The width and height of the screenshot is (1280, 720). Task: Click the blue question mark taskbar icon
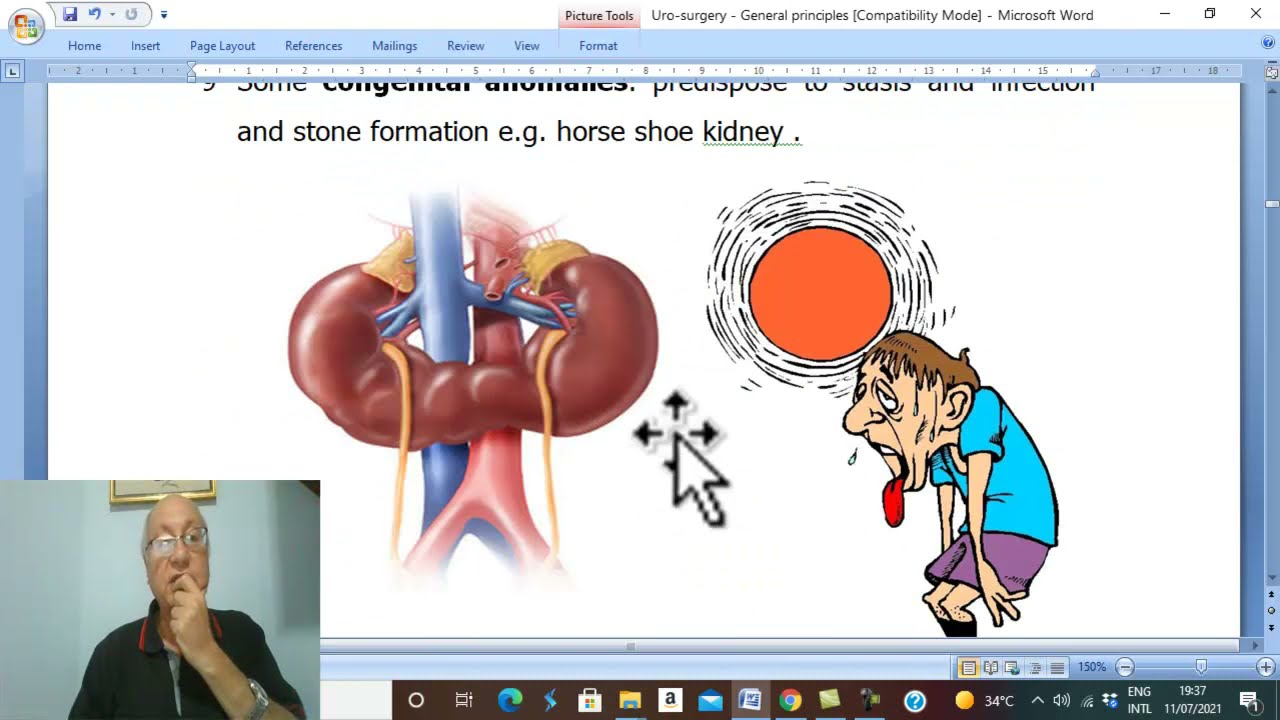tap(915, 700)
